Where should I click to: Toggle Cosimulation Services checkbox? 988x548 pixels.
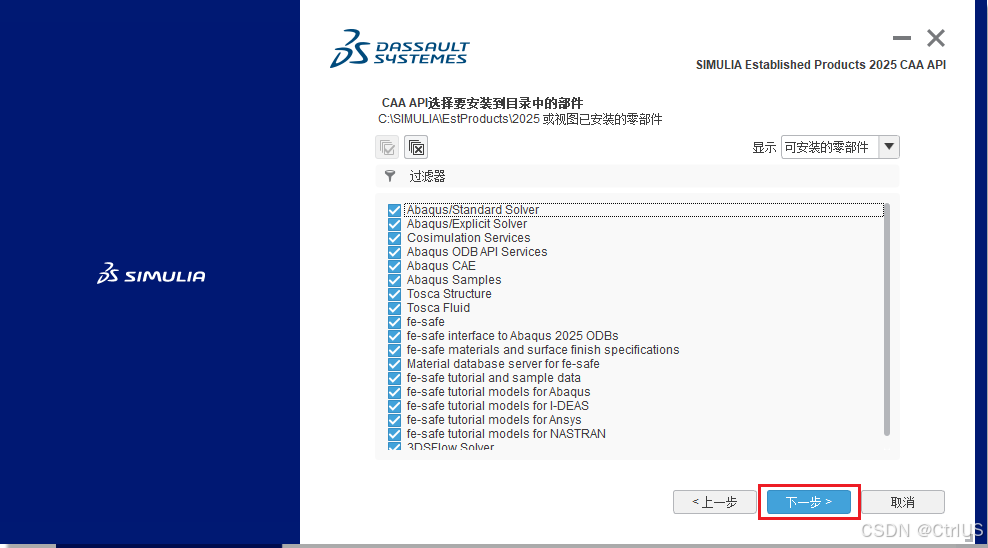[394, 238]
